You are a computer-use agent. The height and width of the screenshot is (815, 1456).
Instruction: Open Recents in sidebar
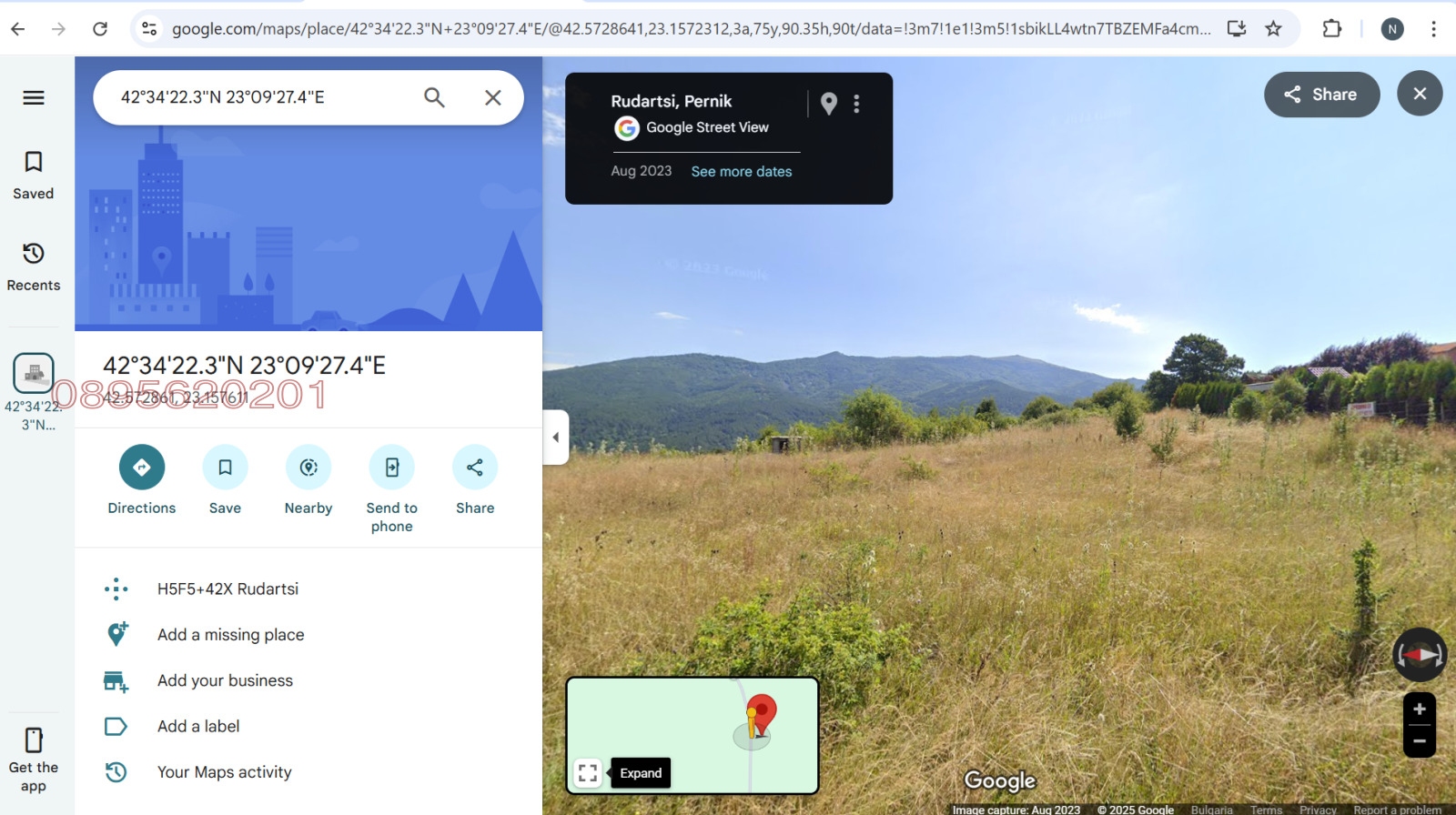[34, 266]
